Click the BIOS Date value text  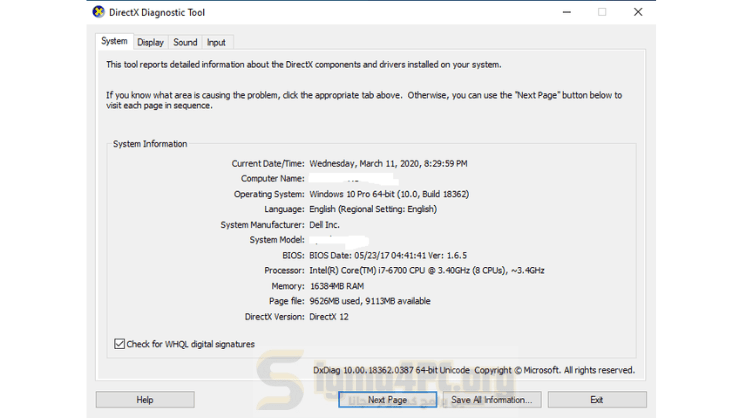(x=388, y=255)
